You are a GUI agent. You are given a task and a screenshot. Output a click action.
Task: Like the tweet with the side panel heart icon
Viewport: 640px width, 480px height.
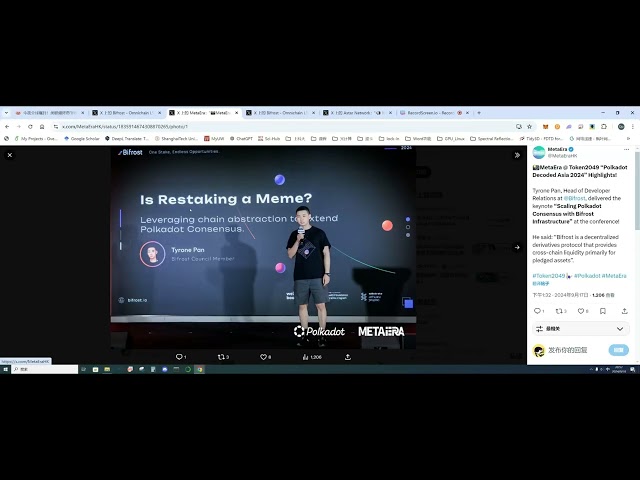[581, 311]
